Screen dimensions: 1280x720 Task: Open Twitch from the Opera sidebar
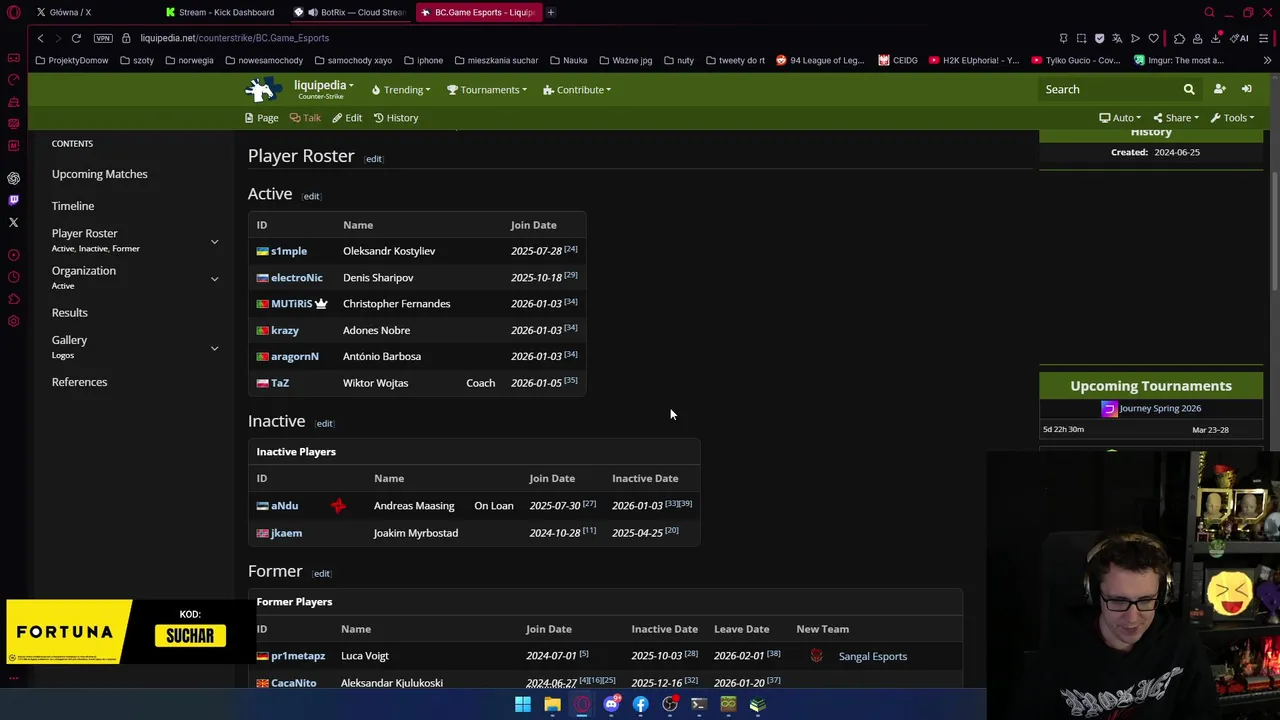13,200
